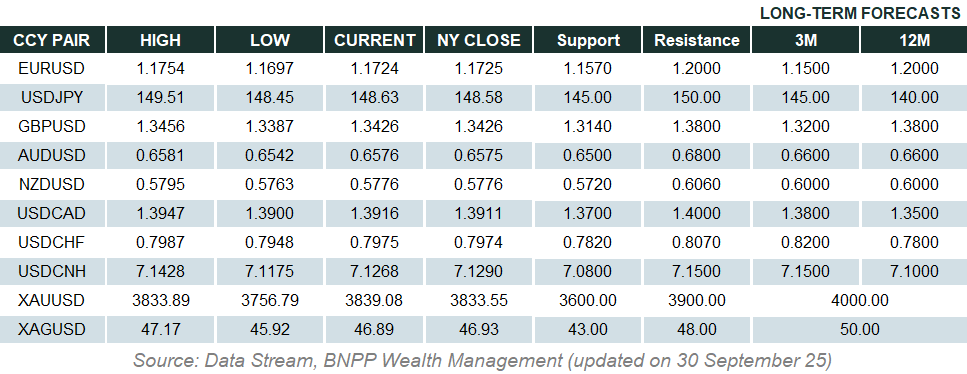This screenshot has height=374, width=967.
Task: Click the 12M forecast column header
Action: click(914, 41)
